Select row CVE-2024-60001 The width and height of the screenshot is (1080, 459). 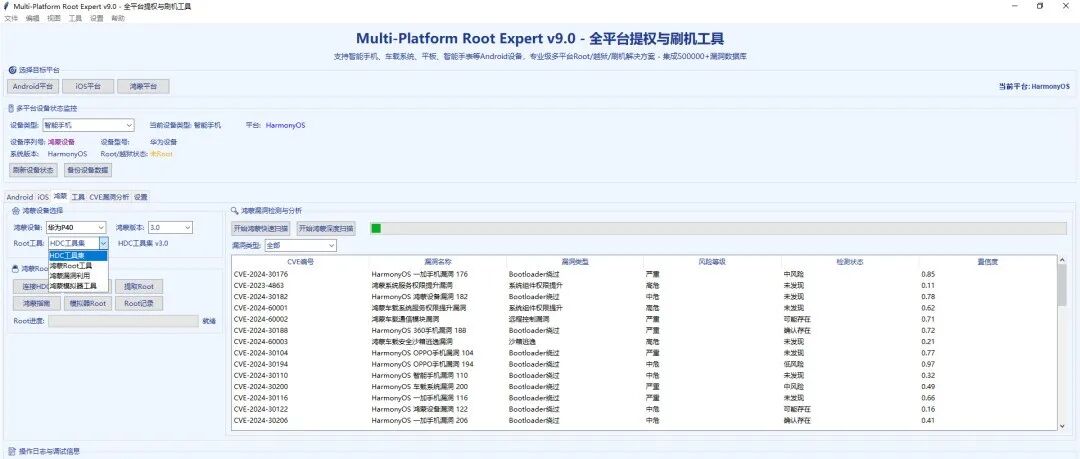[644, 308]
